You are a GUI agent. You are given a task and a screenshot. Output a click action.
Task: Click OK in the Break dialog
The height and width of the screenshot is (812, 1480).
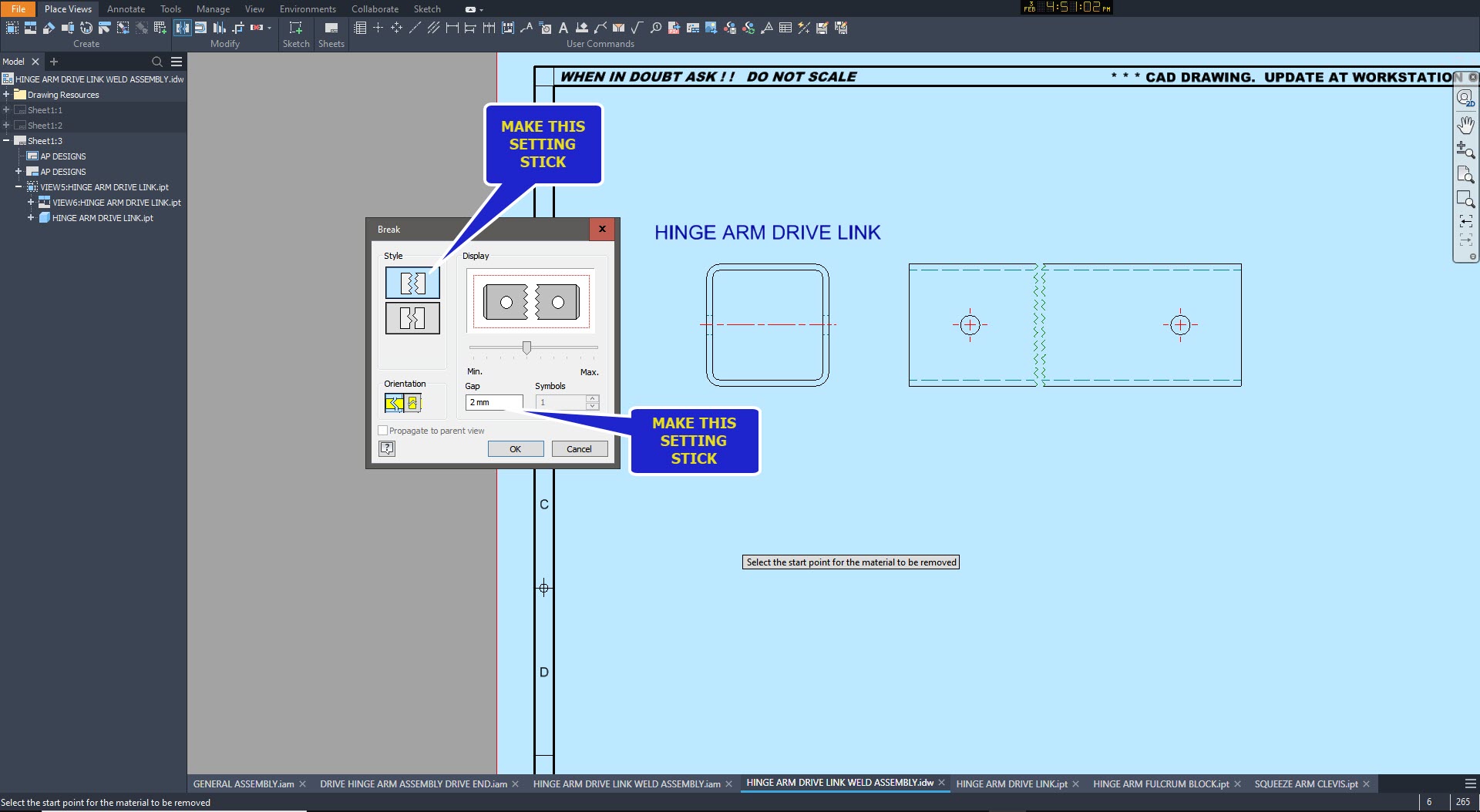coord(515,448)
